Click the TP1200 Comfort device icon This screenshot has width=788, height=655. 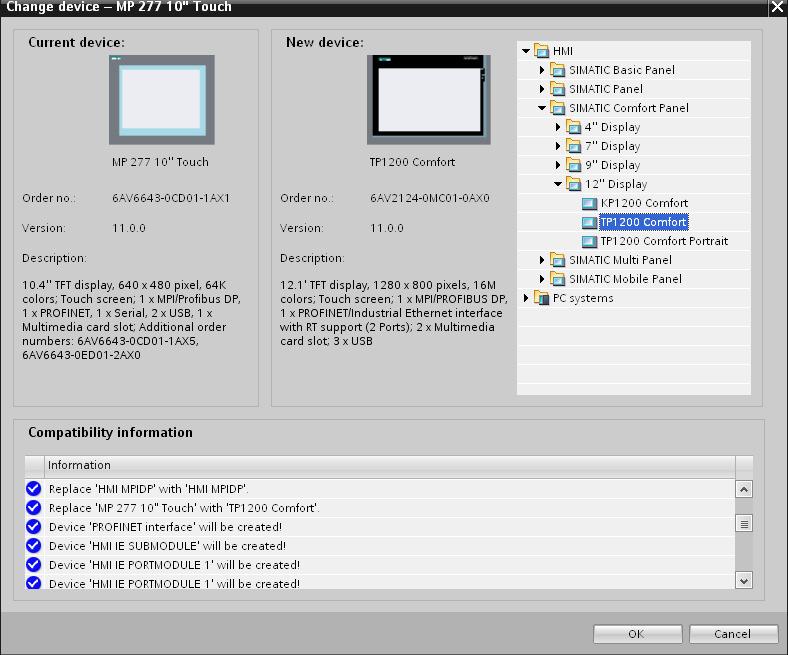tap(589, 222)
